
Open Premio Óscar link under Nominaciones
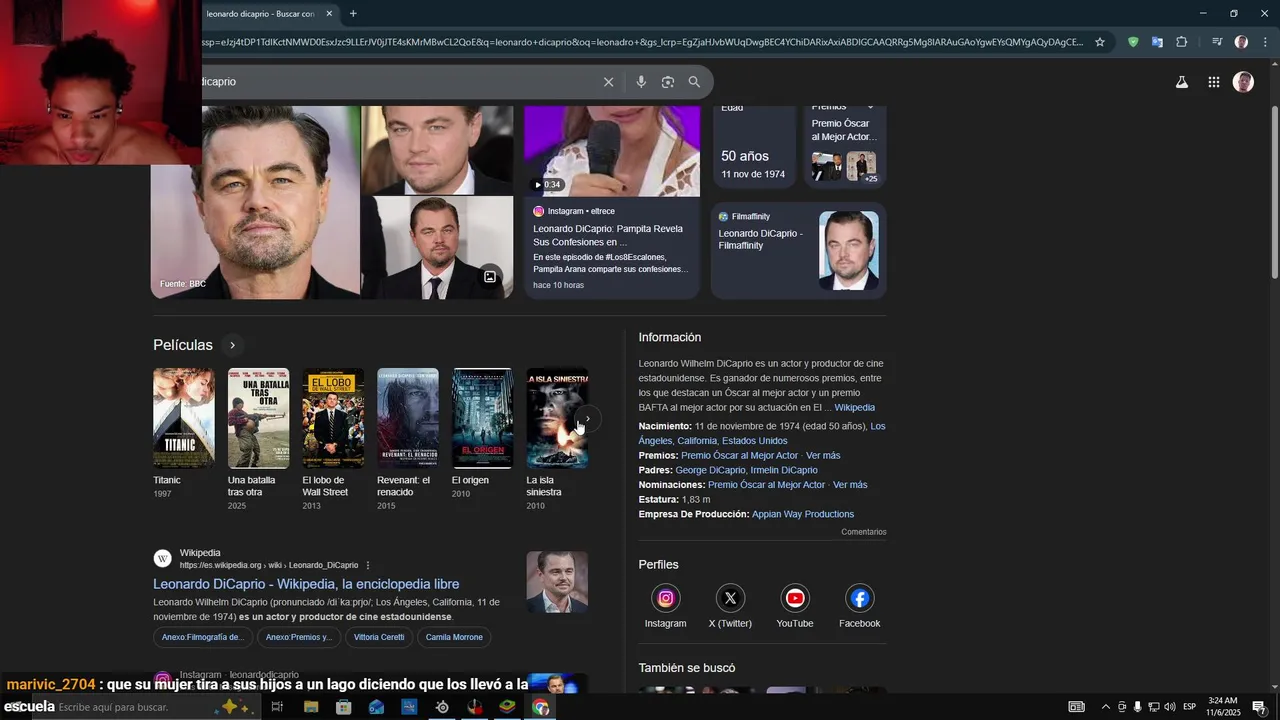coord(766,484)
